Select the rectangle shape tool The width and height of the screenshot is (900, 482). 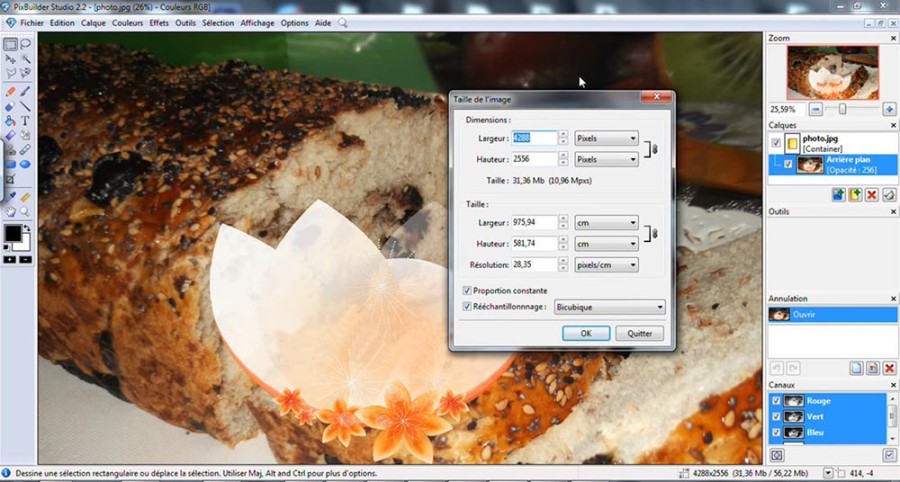[10, 165]
